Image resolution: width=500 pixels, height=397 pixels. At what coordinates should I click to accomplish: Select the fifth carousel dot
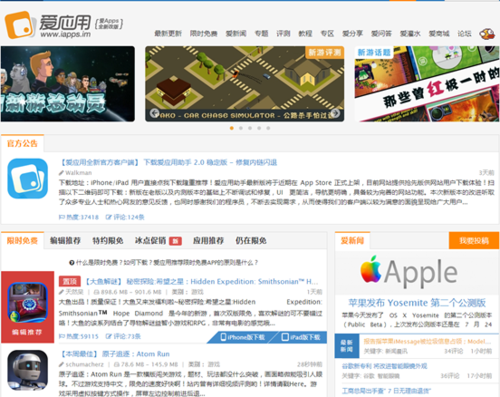click(x=268, y=128)
